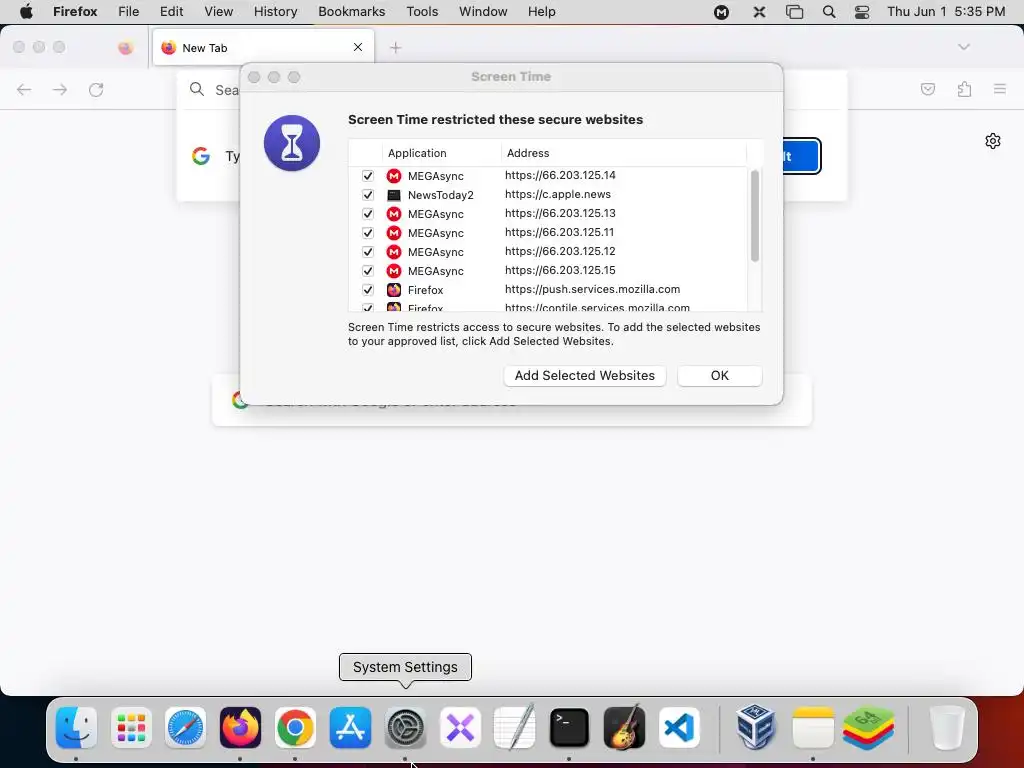Reload the page in Firefox
The height and width of the screenshot is (768, 1024).
[96, 89]
